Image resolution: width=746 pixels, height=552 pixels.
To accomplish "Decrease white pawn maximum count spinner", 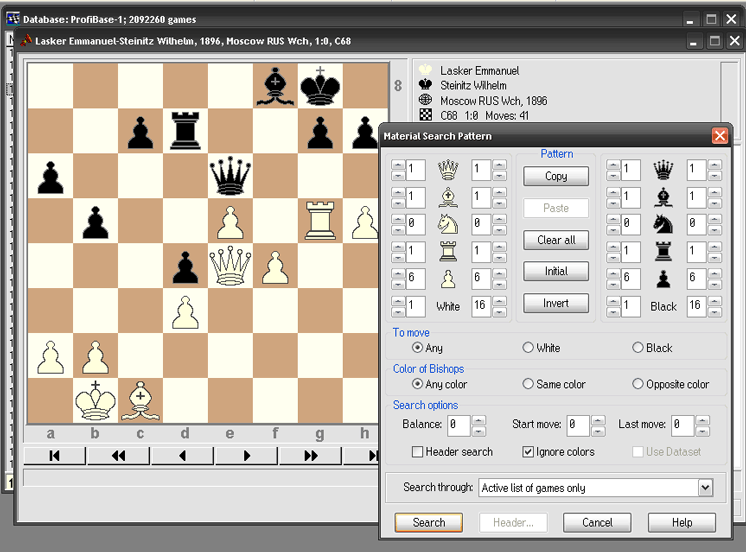I will (499, 284).
